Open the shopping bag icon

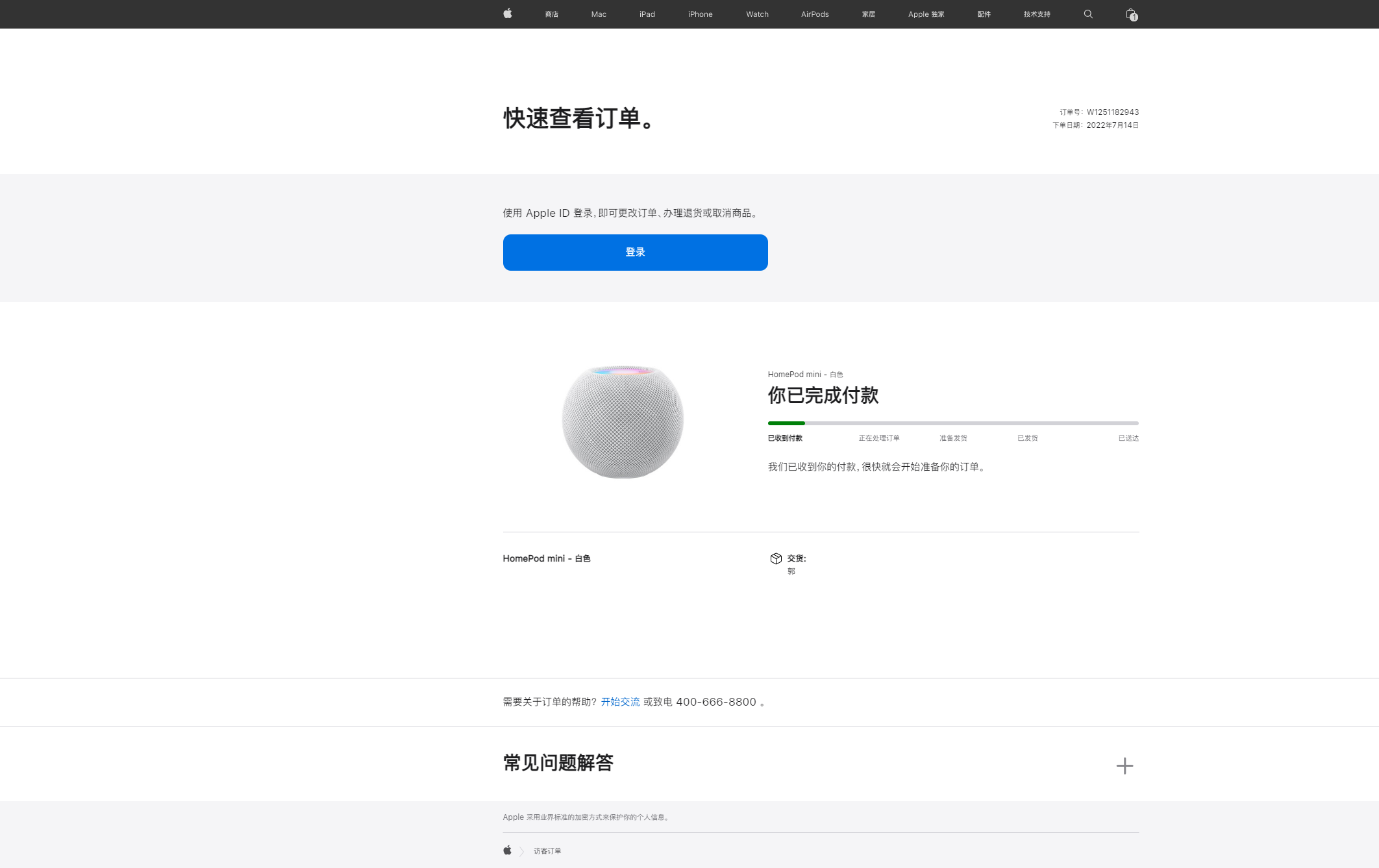click(x=1130, y=14)
